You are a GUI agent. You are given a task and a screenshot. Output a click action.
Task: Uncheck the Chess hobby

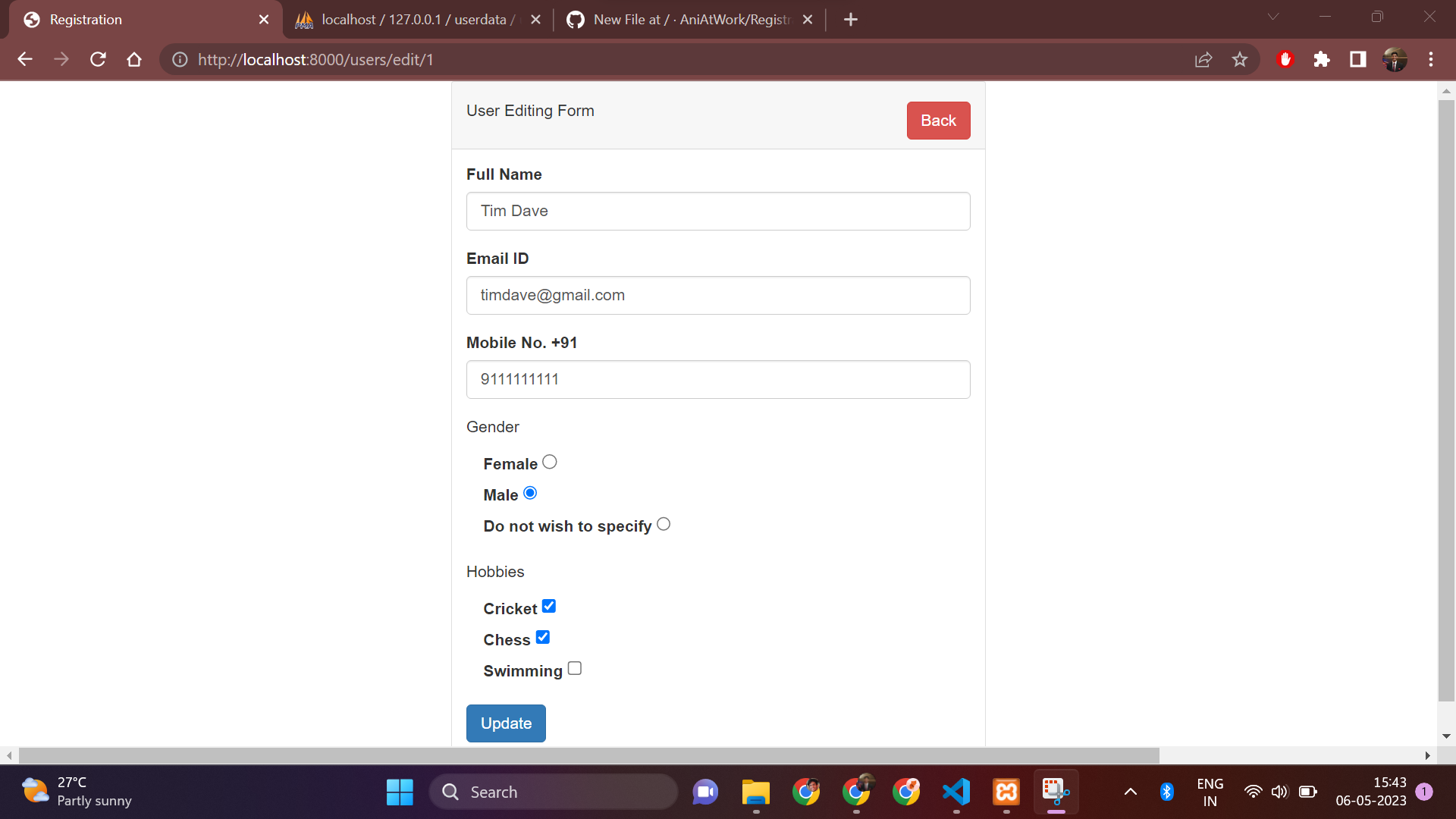(543, 637)
